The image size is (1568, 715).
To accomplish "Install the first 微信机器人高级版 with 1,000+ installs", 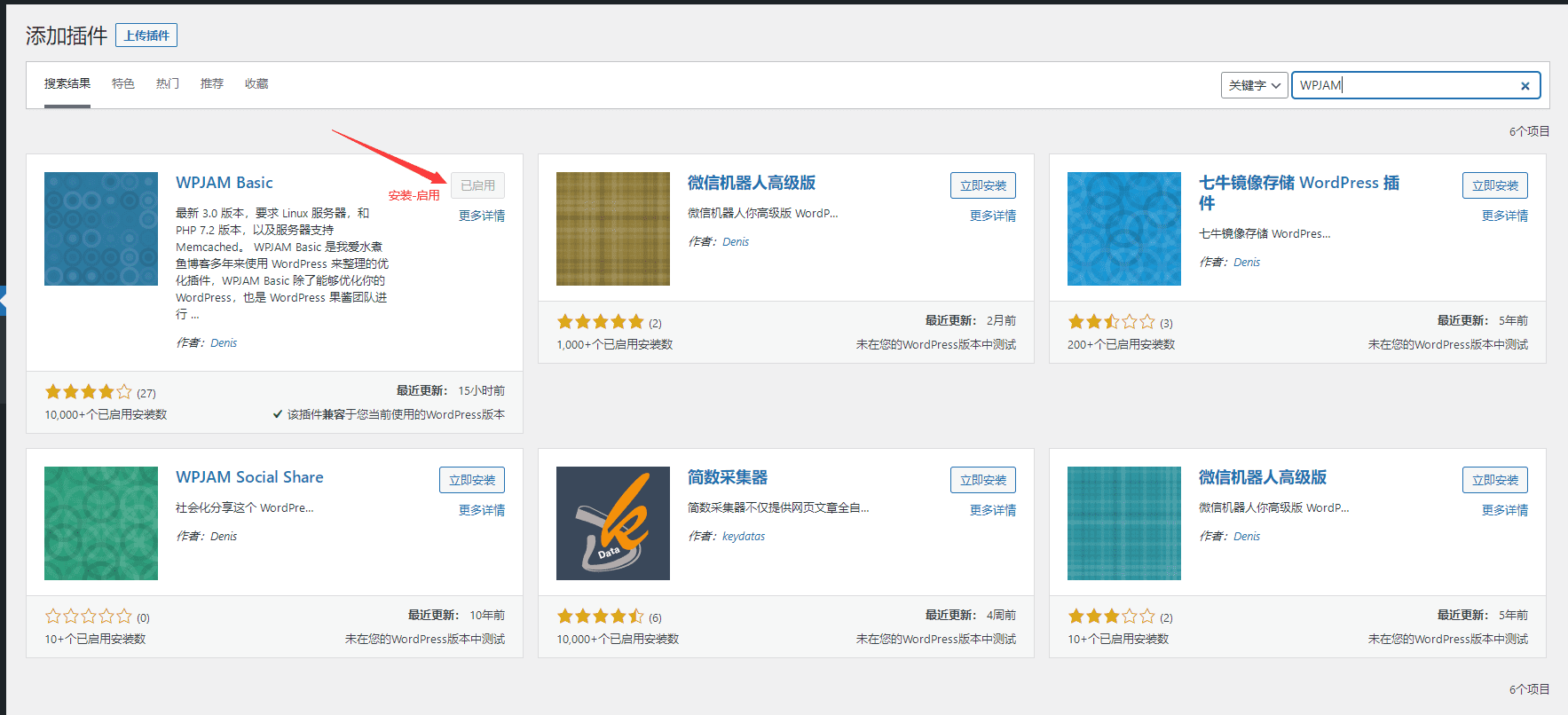I will 983,185.
